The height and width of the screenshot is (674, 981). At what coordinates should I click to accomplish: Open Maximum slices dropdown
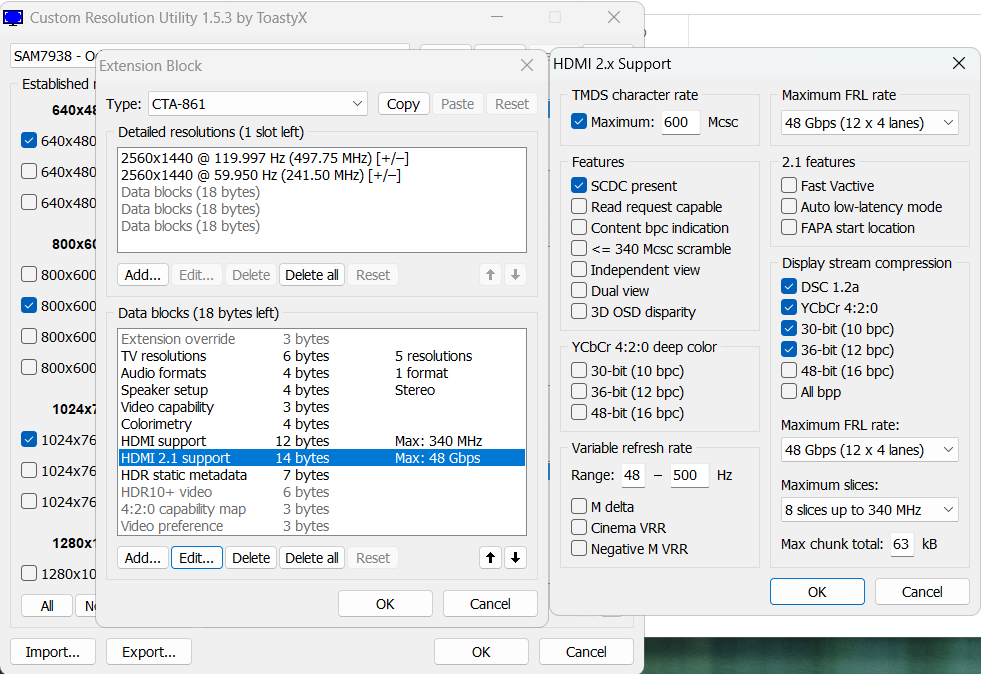point(870,509)
